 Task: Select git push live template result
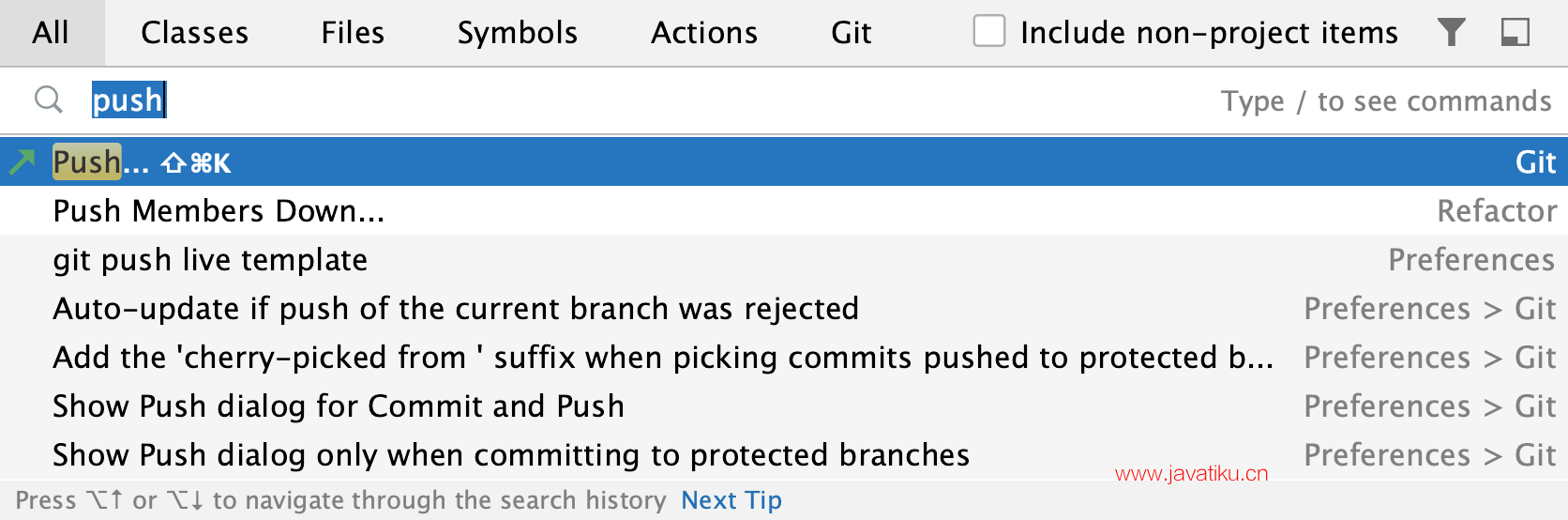tap(784, 259)
